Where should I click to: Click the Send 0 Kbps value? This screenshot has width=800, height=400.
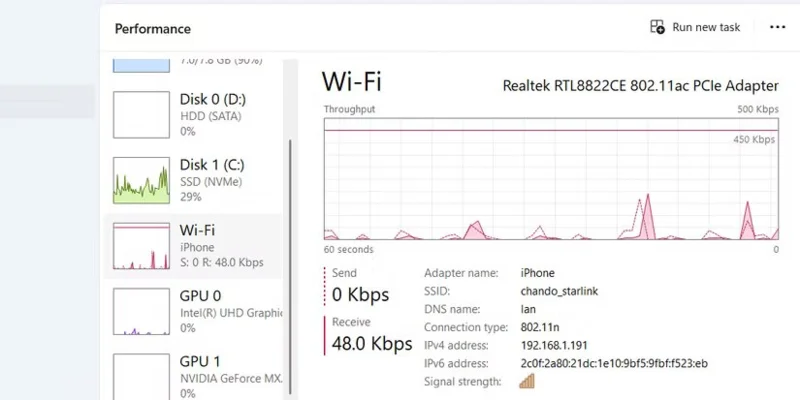[x=360, y=294]
